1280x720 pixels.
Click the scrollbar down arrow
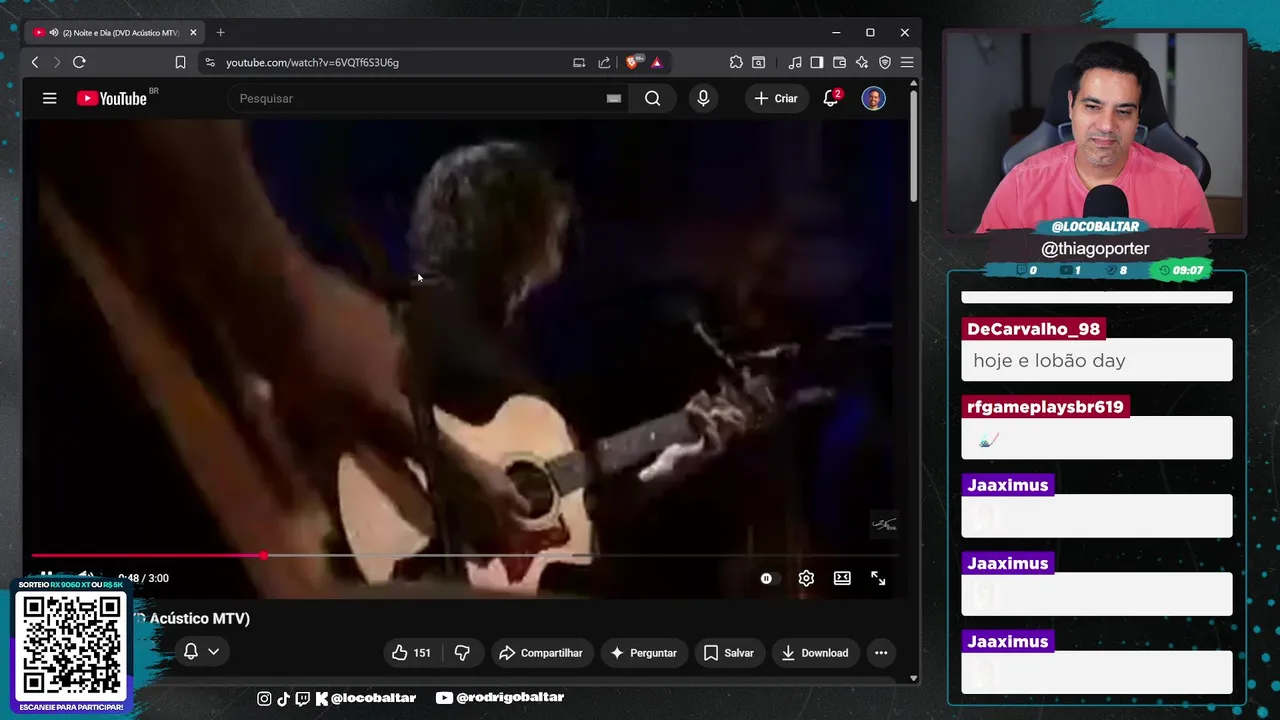click(913, 678)
